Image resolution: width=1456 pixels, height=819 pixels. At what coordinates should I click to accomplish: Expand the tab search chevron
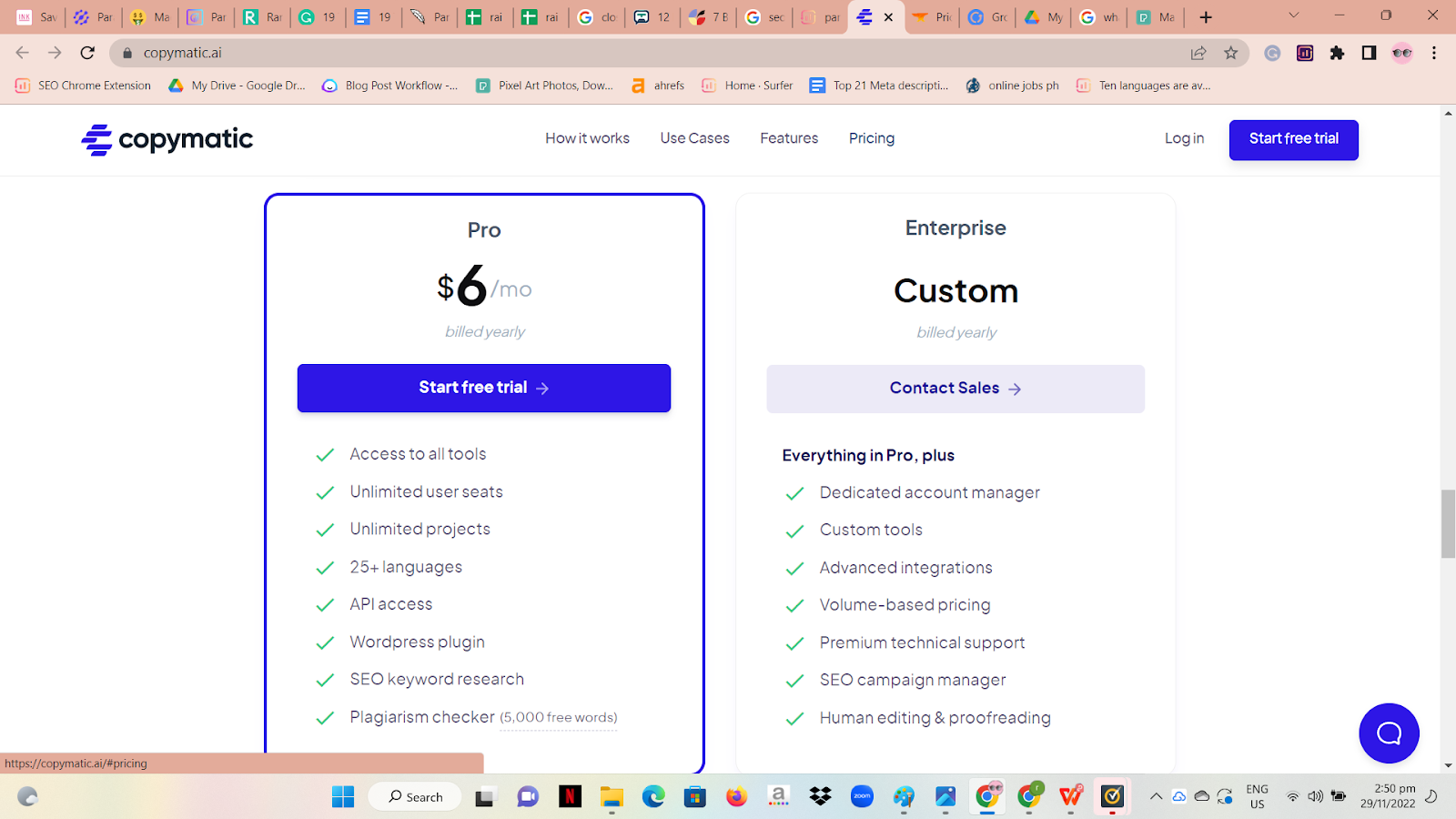pyautogui.click(x=1293, y=15)
